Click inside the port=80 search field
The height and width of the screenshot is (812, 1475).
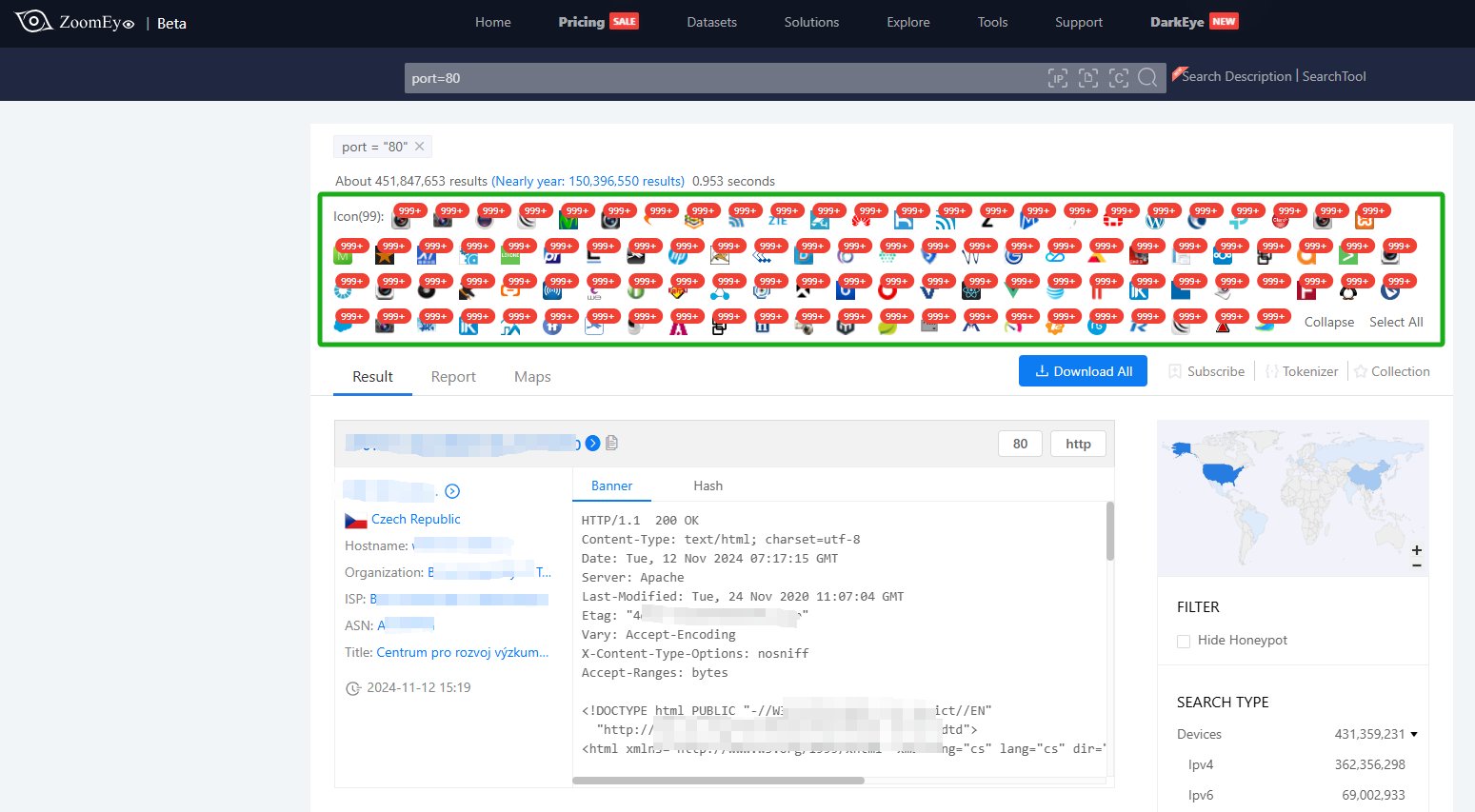point(667,78)
